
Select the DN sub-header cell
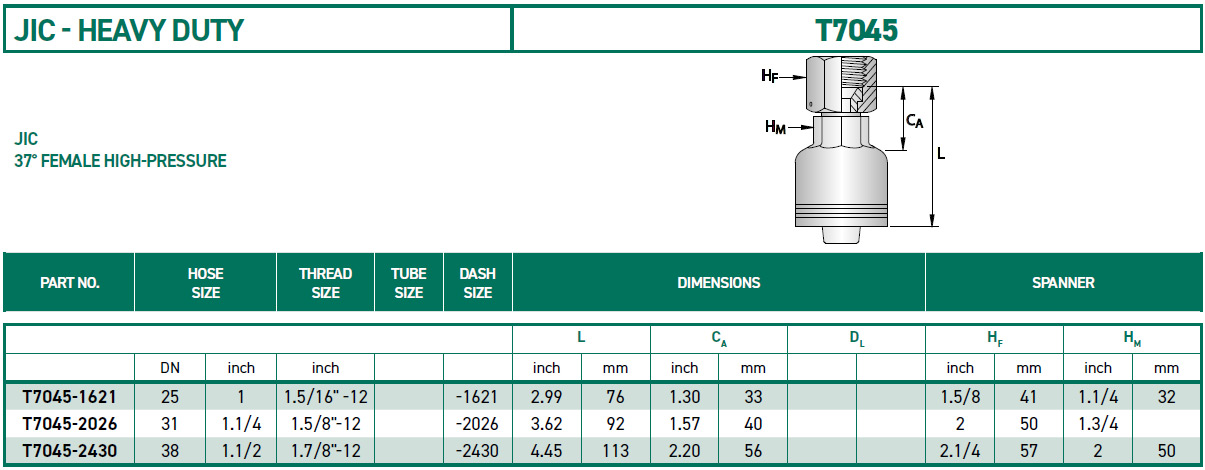[x=170, y=368]
